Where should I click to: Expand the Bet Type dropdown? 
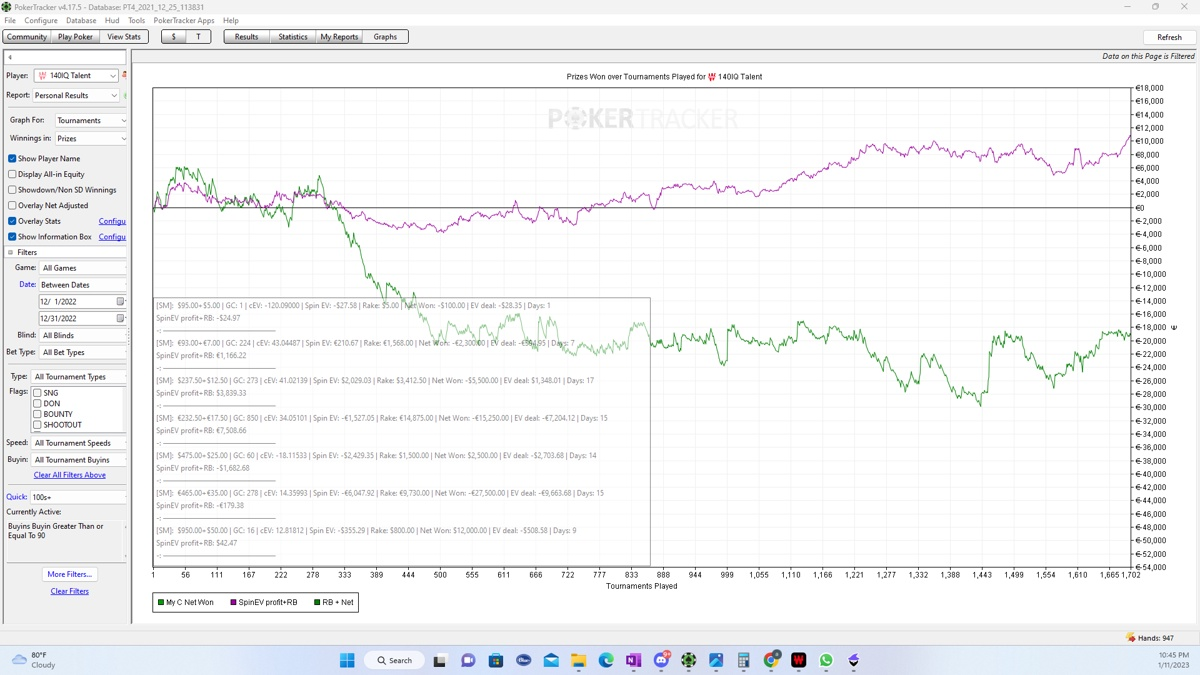(122, 353)
